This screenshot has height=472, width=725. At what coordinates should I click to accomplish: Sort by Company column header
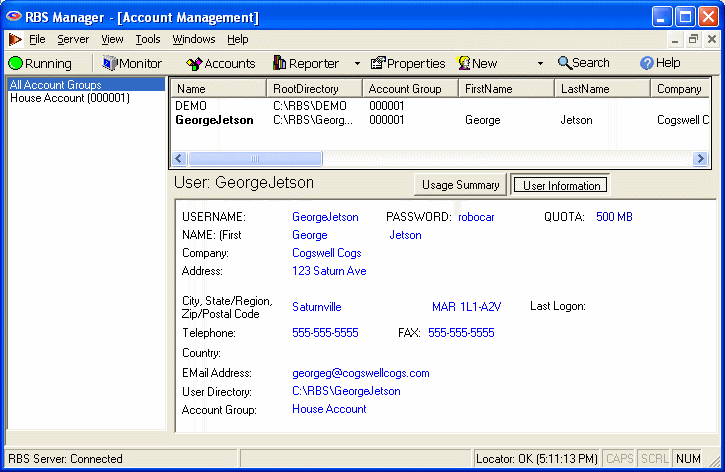click(680, 88)
